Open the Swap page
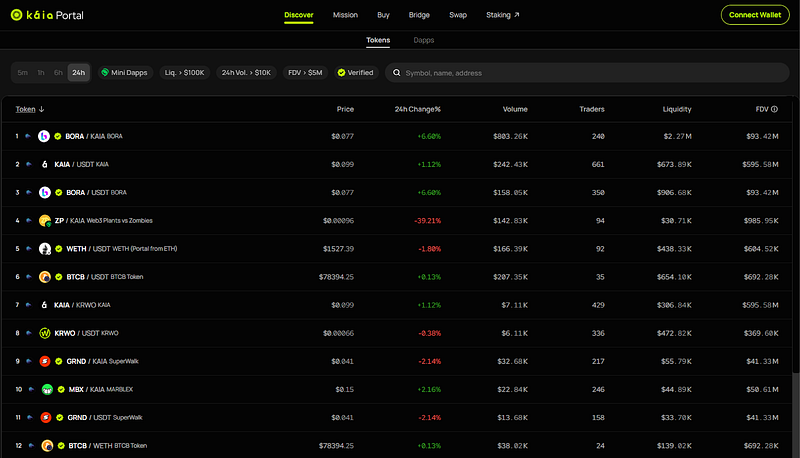 coord(458,15)
